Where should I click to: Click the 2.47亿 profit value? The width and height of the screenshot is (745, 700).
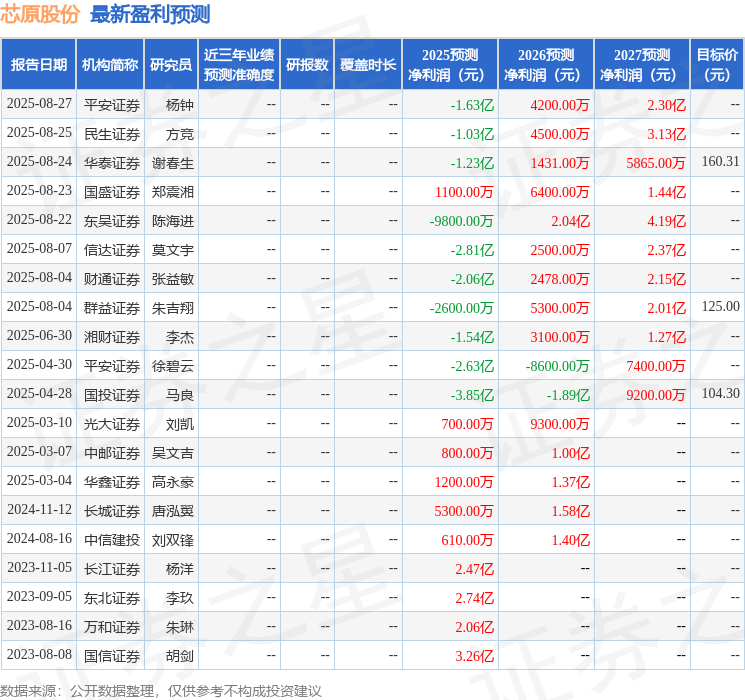474,569
